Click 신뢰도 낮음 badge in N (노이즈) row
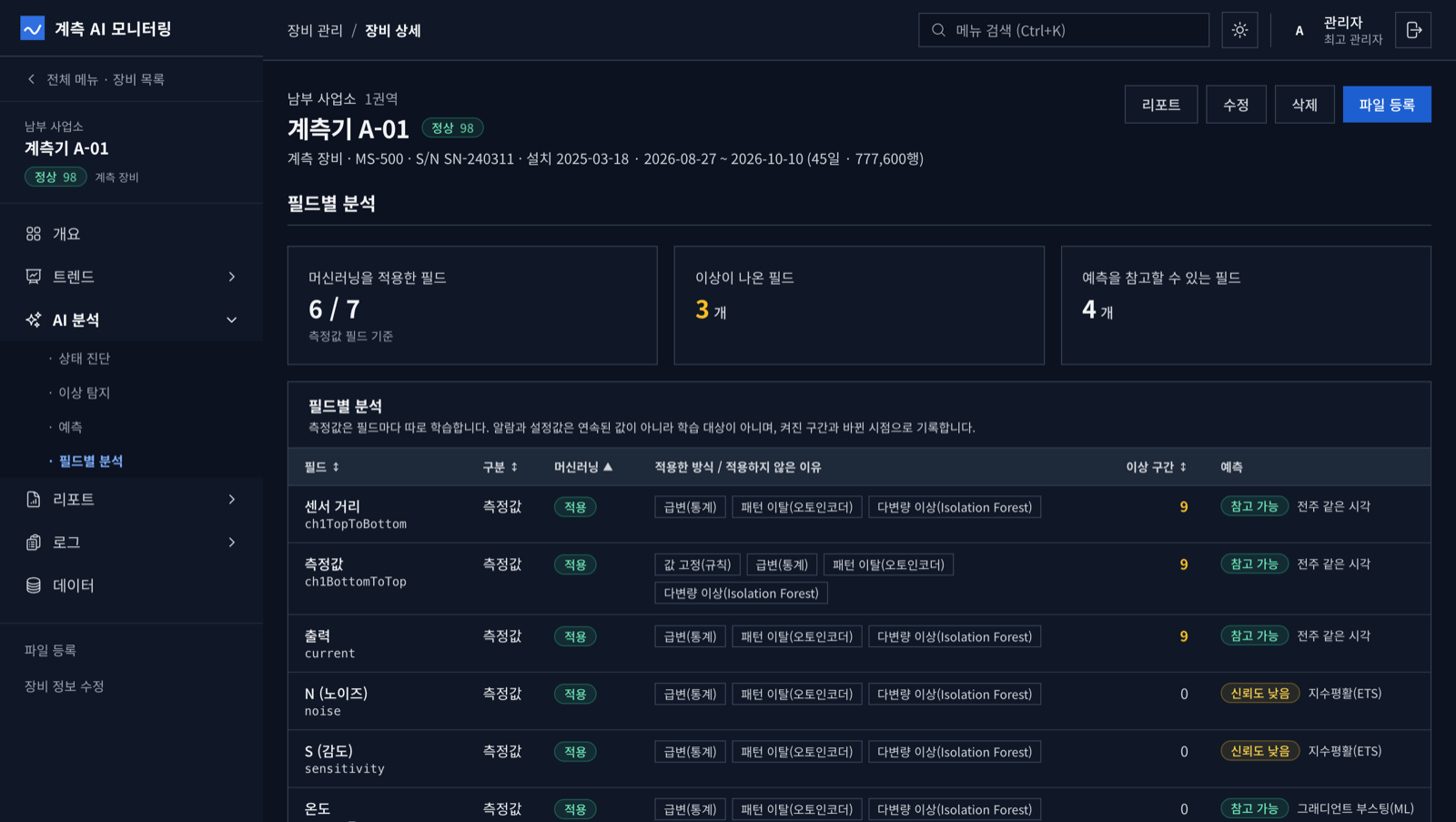 [1260, 694]
